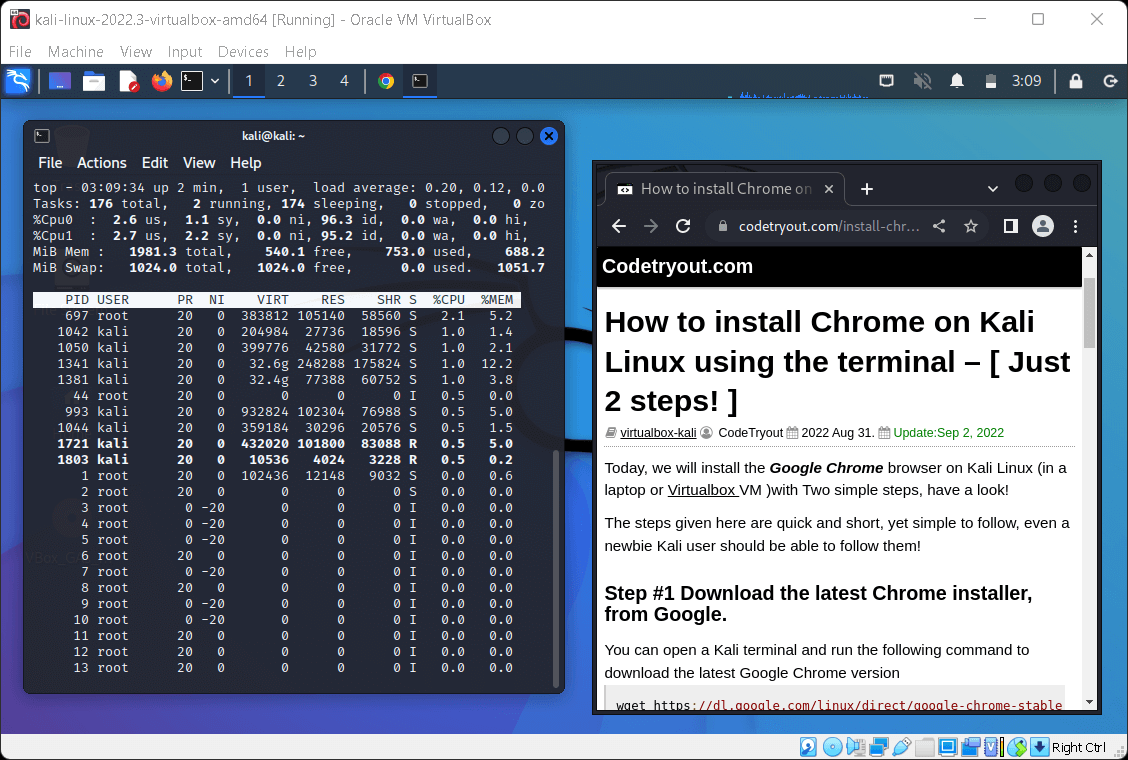
Task: Click Chrome page scrollbar down arrow
Action: (x=1089, y=702)
